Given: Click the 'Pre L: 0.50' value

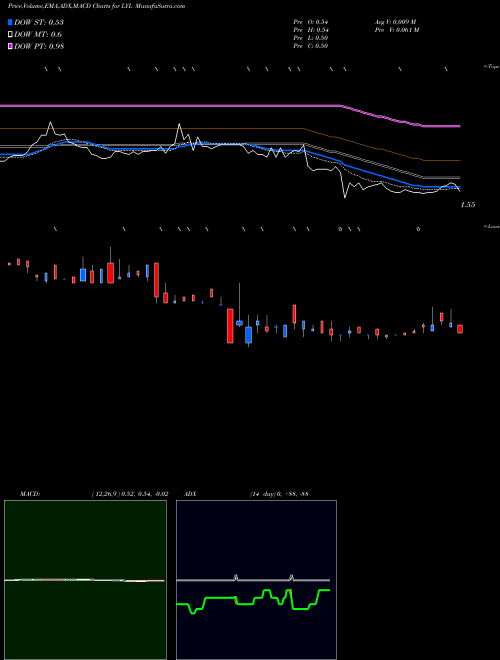Looking at the screenshot, I should pyautogui.click(x=311, y=37).
